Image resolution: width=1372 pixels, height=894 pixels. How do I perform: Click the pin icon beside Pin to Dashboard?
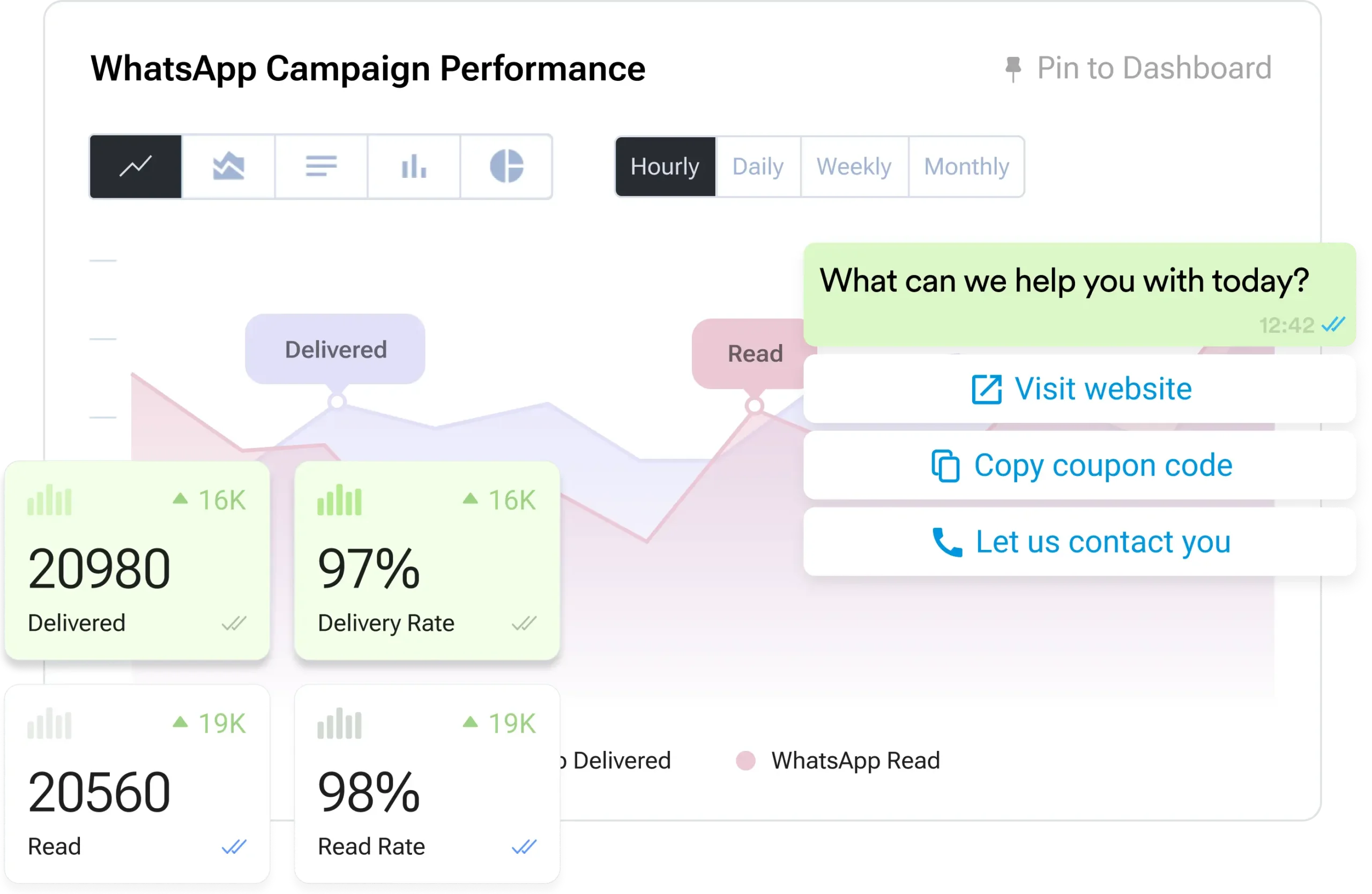pyautogui.click(x=1013, y=69)
